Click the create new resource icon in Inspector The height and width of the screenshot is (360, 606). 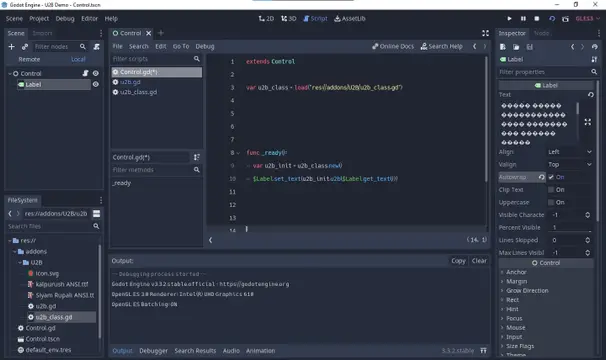coord(502,47)
